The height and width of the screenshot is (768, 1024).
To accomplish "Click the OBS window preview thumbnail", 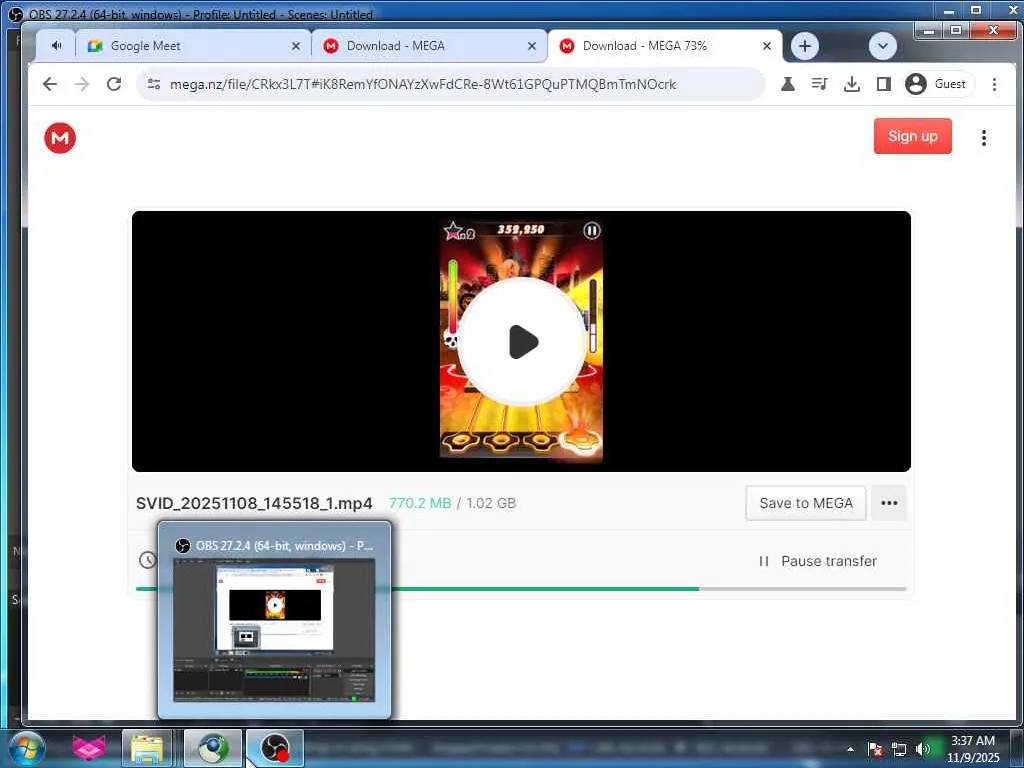I will click(274, 630).
